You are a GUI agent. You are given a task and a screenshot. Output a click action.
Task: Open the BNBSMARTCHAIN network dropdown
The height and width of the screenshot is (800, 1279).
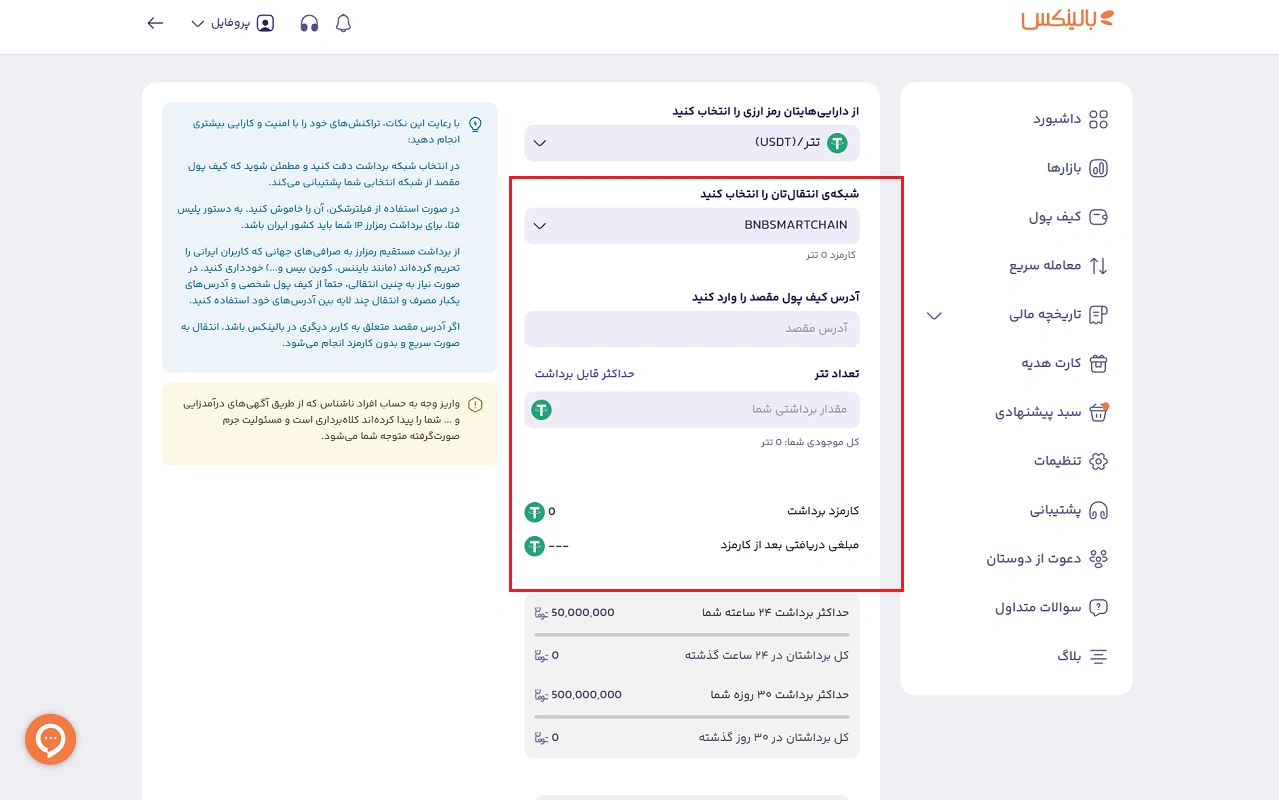691,225
